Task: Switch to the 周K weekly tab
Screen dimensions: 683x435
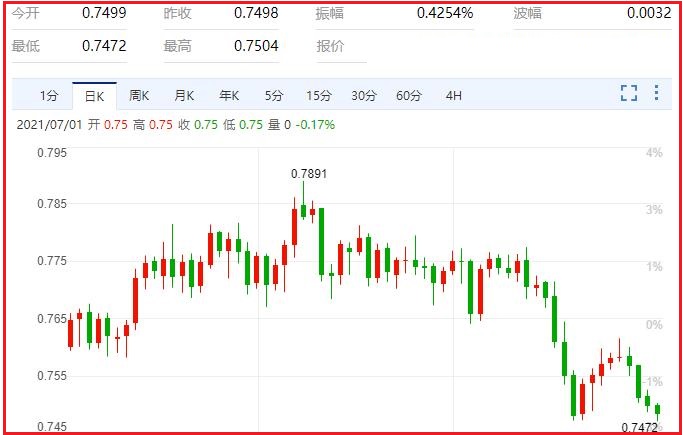Action: click(x=139, y=95)
